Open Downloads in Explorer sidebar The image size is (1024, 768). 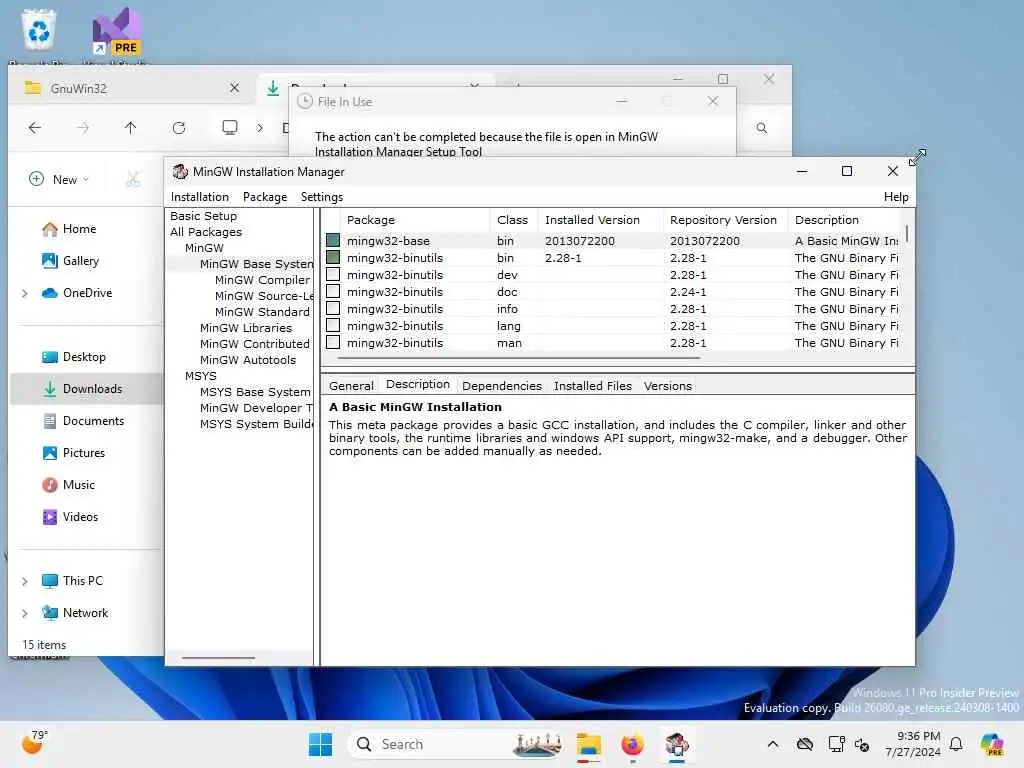tap(82, 389)
